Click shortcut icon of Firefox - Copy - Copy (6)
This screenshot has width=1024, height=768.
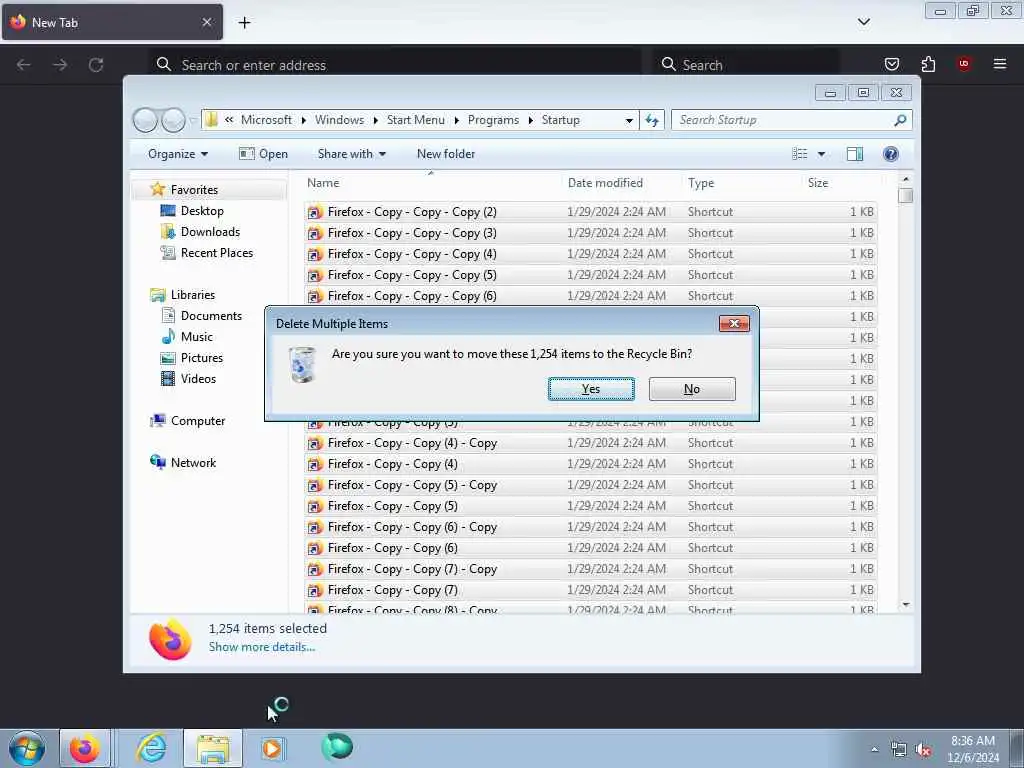(x=315, y=548)
